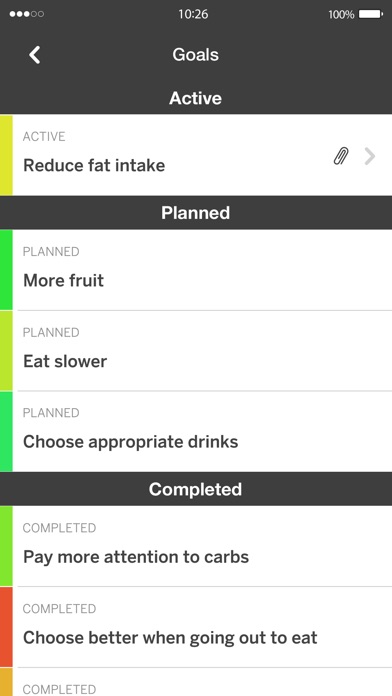Image resolution: width=392 pixels, height=696 pixels.
Task: Tap the Active section header
Action: [x=196, y=98]
